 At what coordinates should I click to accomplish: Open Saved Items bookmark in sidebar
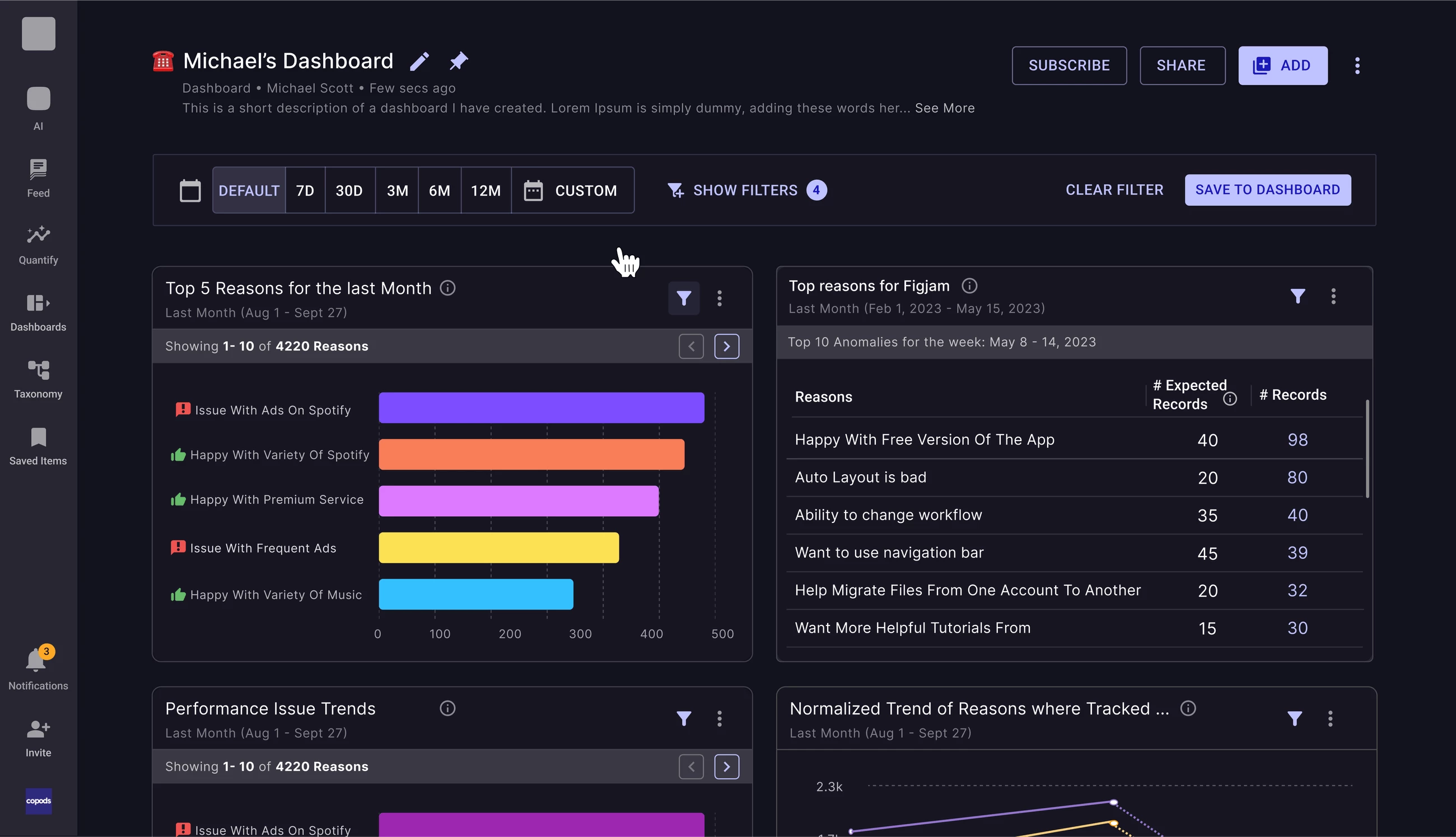(x=38, y=446)
